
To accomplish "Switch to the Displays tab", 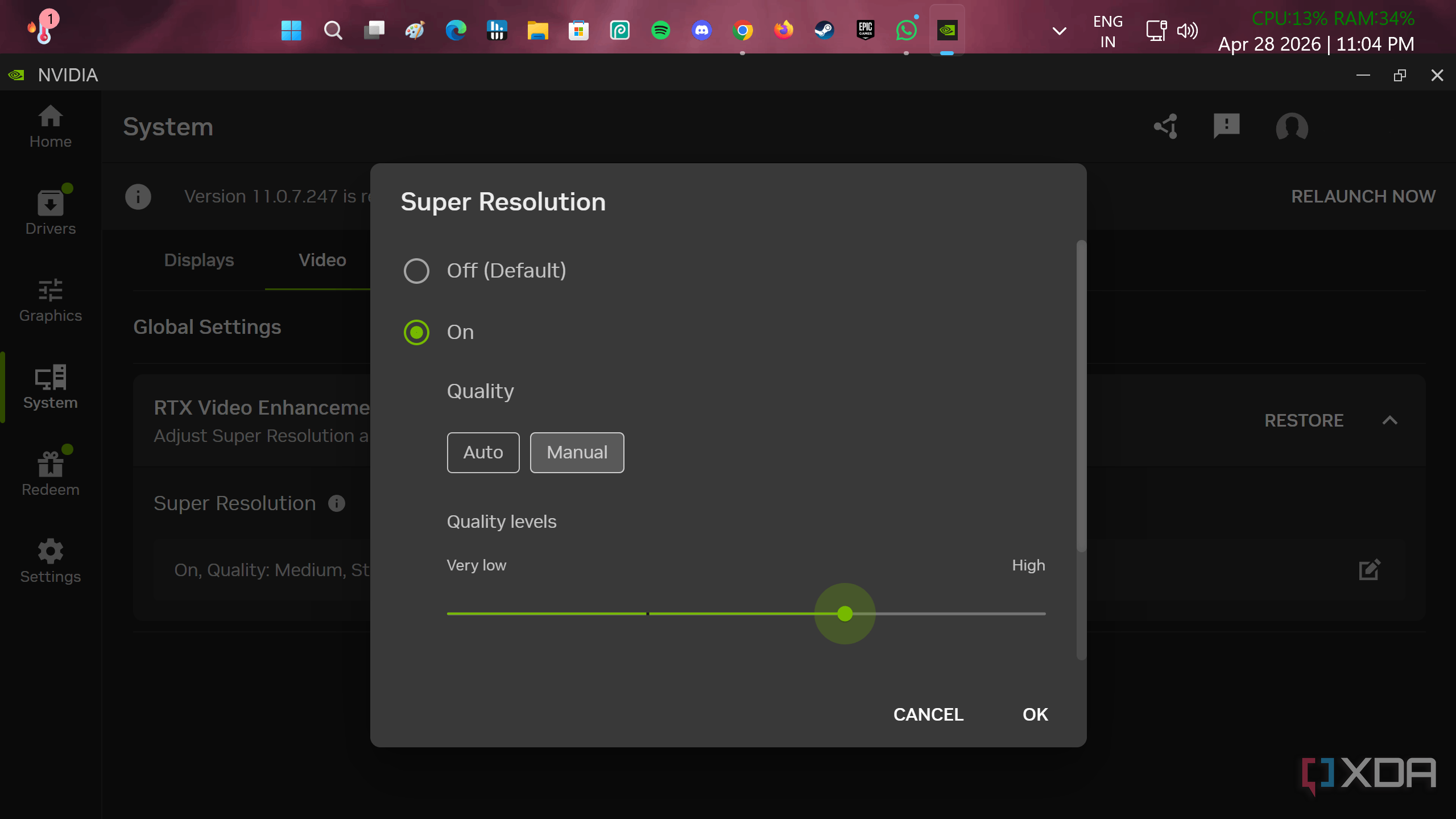I will pyautogui.click(x=199, y=260).
